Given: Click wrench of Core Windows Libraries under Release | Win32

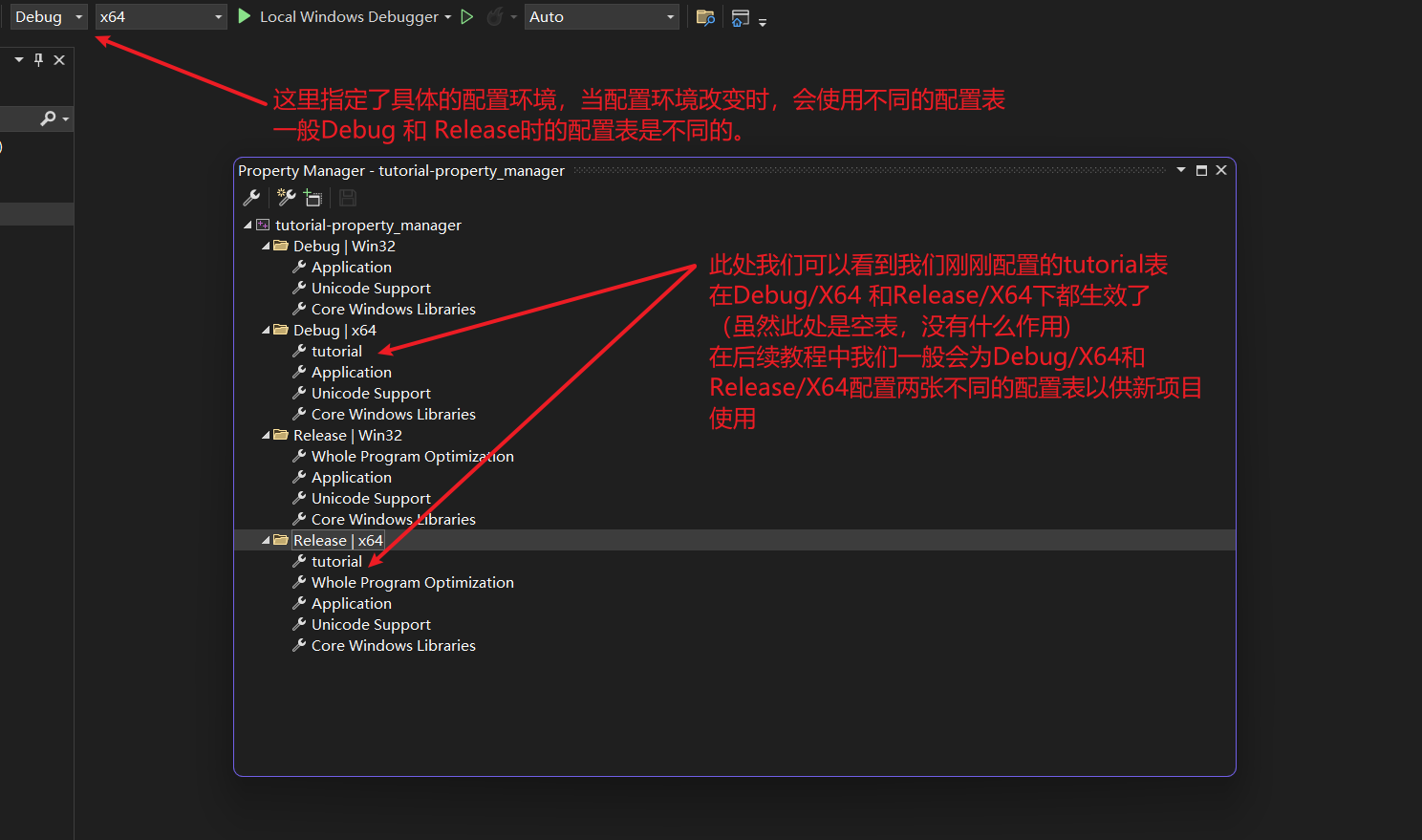Looking at the screenshot, I should click(x=299, y=519).
